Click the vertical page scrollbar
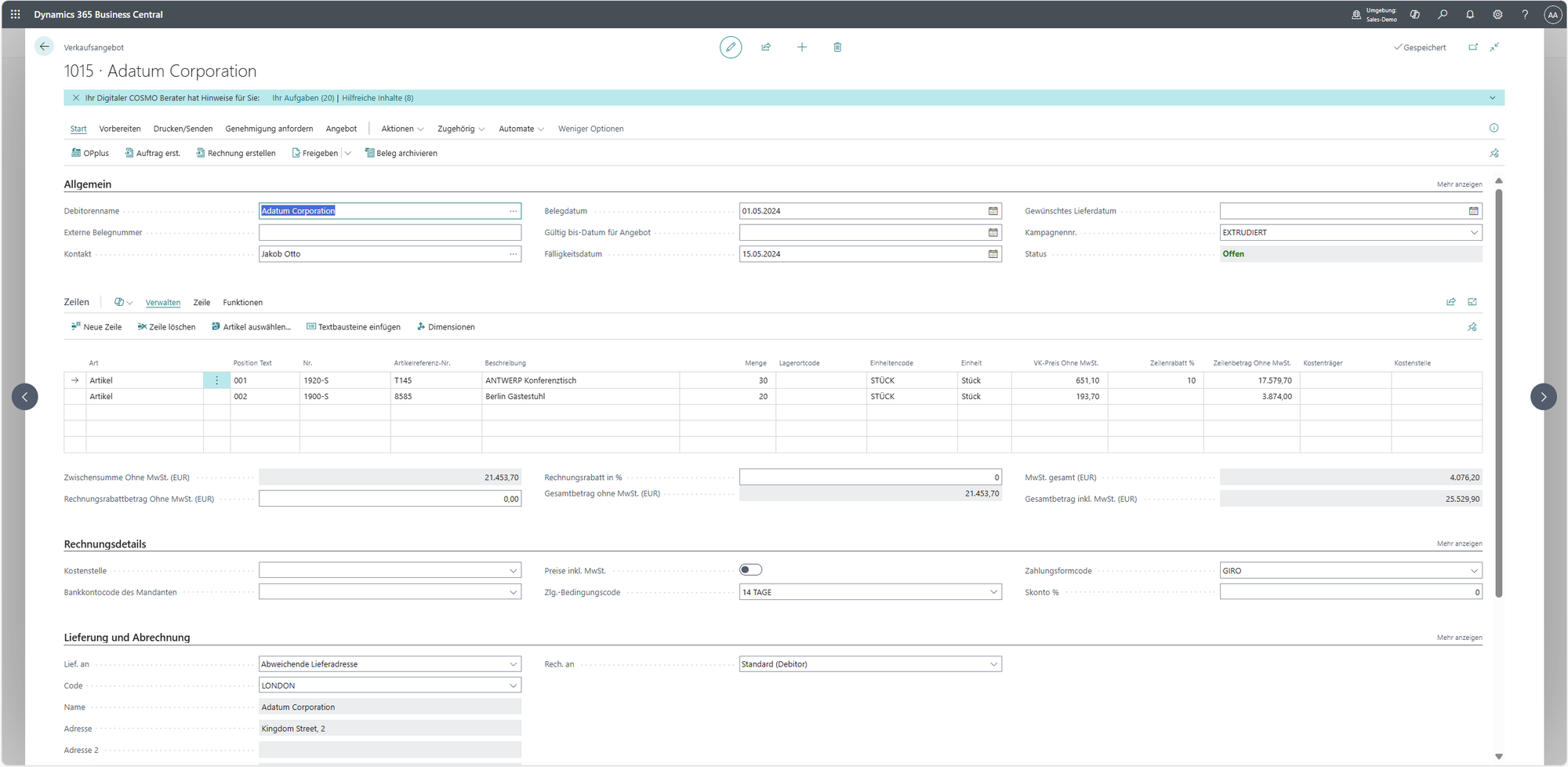This screenshot has width=1568, height=767. 1498,392
